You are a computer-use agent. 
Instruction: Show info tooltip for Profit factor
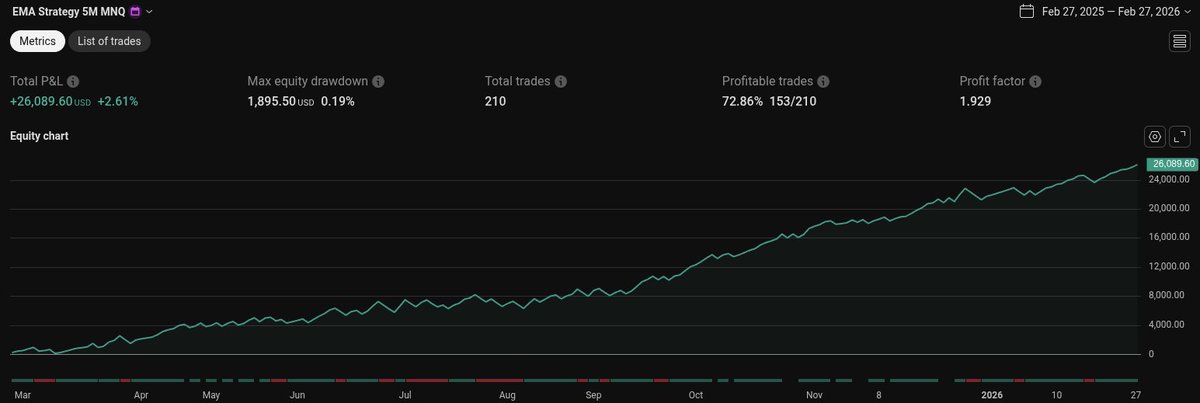(1035, 82)
